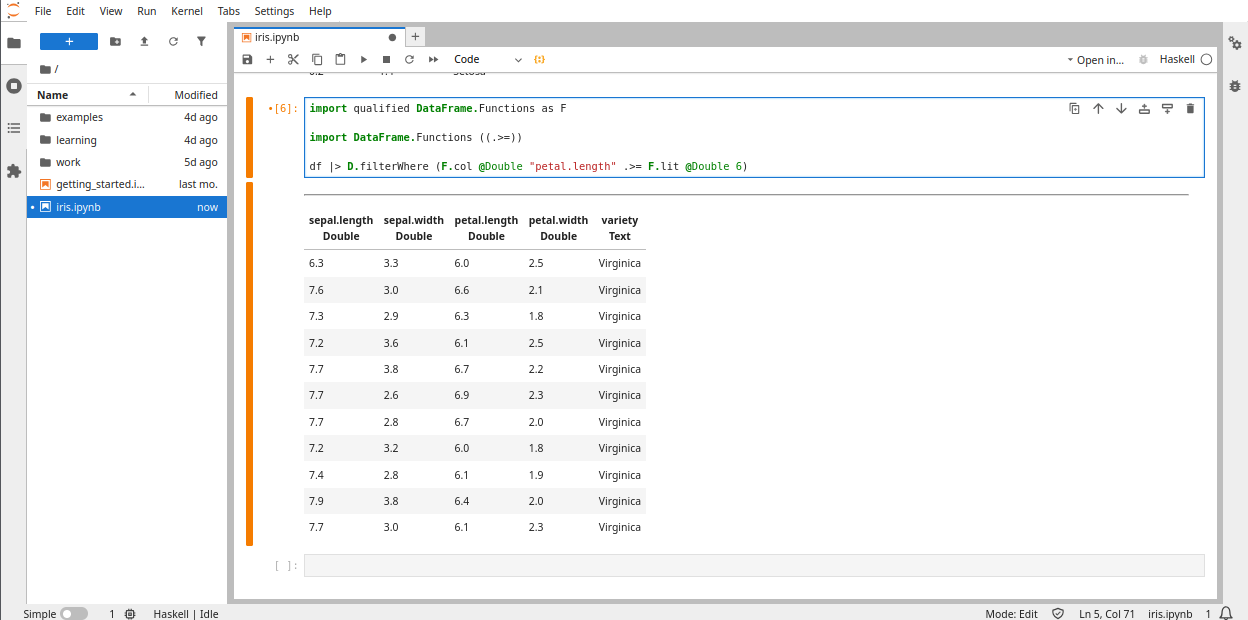
Task: Run the selected cell with play icon
Action: [363, 60]
